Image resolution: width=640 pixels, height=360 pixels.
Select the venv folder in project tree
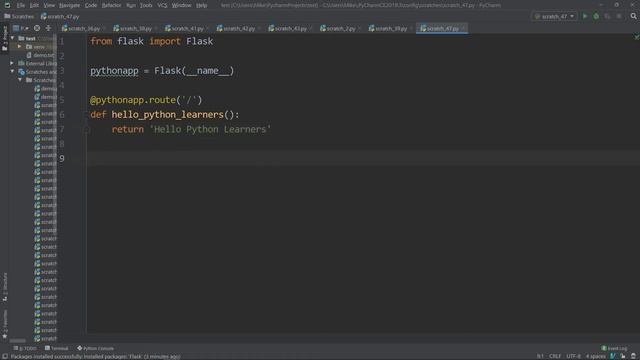tap(36, 47)
